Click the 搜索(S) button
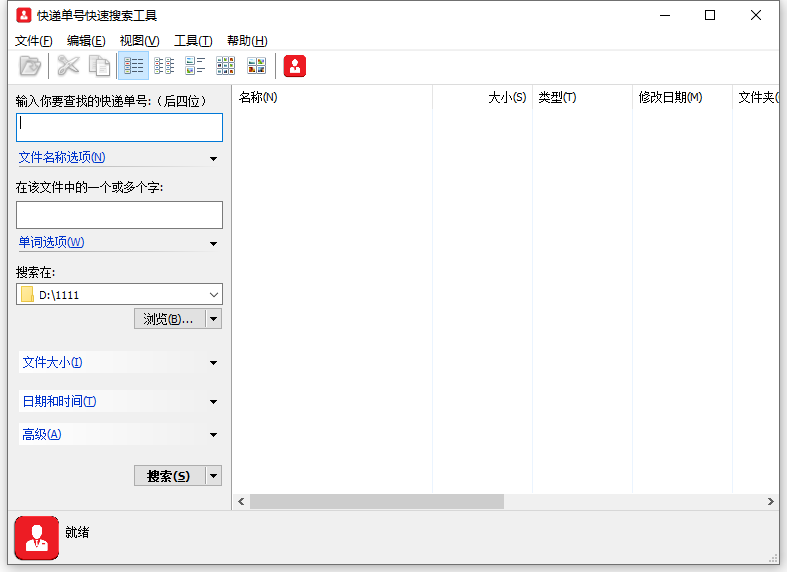Viewport: 787px width, 572px height. (x=170, y=476)
